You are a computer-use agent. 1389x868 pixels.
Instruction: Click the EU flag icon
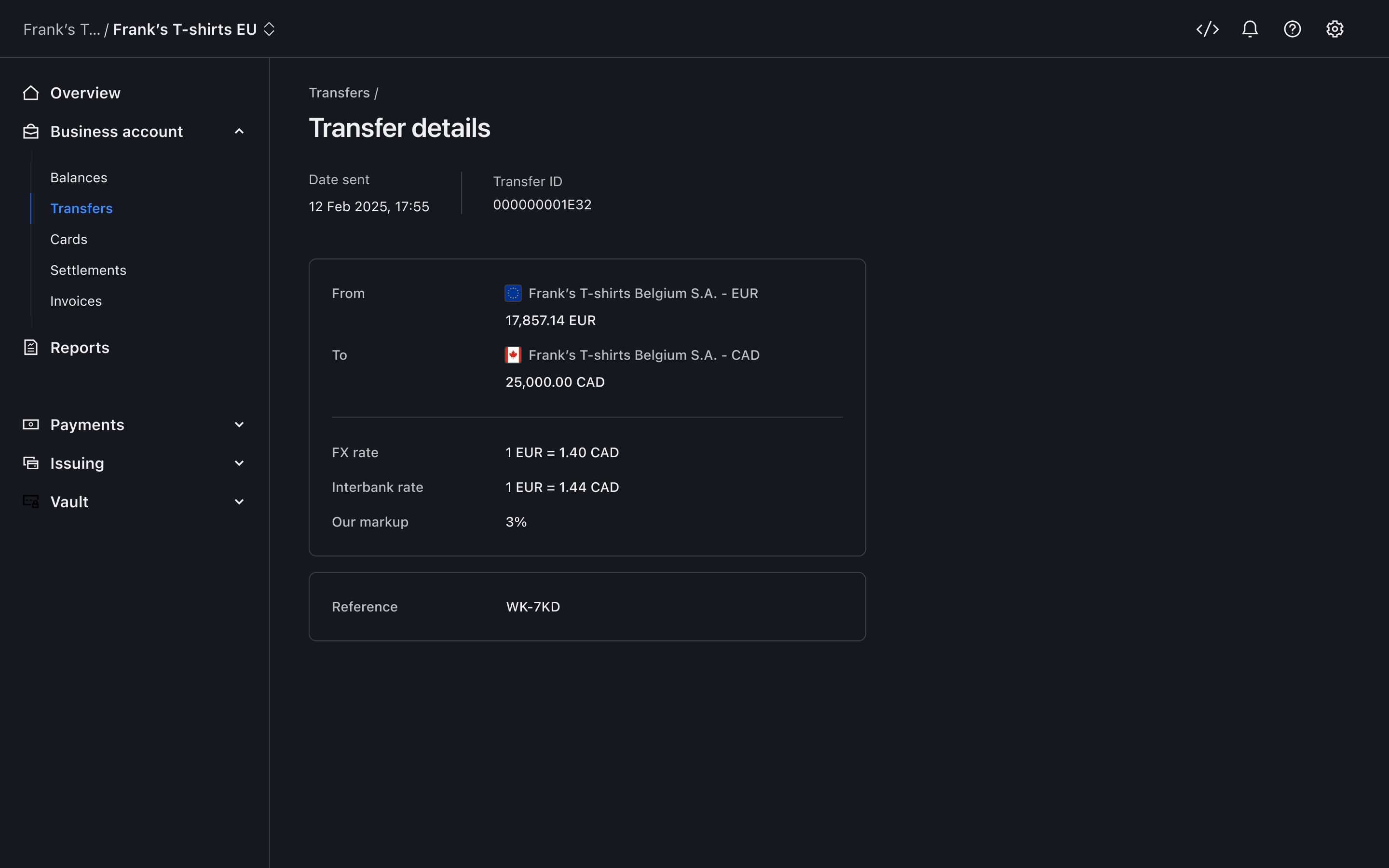click(513, 293)
